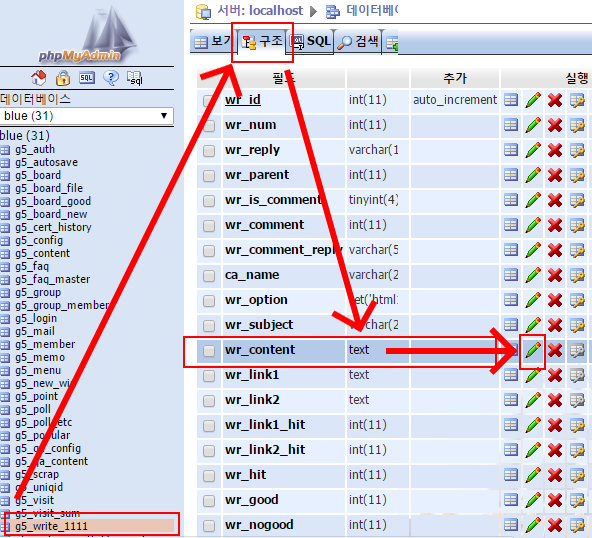Open phpMyAdmin documentation help icon
The width and height of the screenshot is (592, 538).
[111, 78]
